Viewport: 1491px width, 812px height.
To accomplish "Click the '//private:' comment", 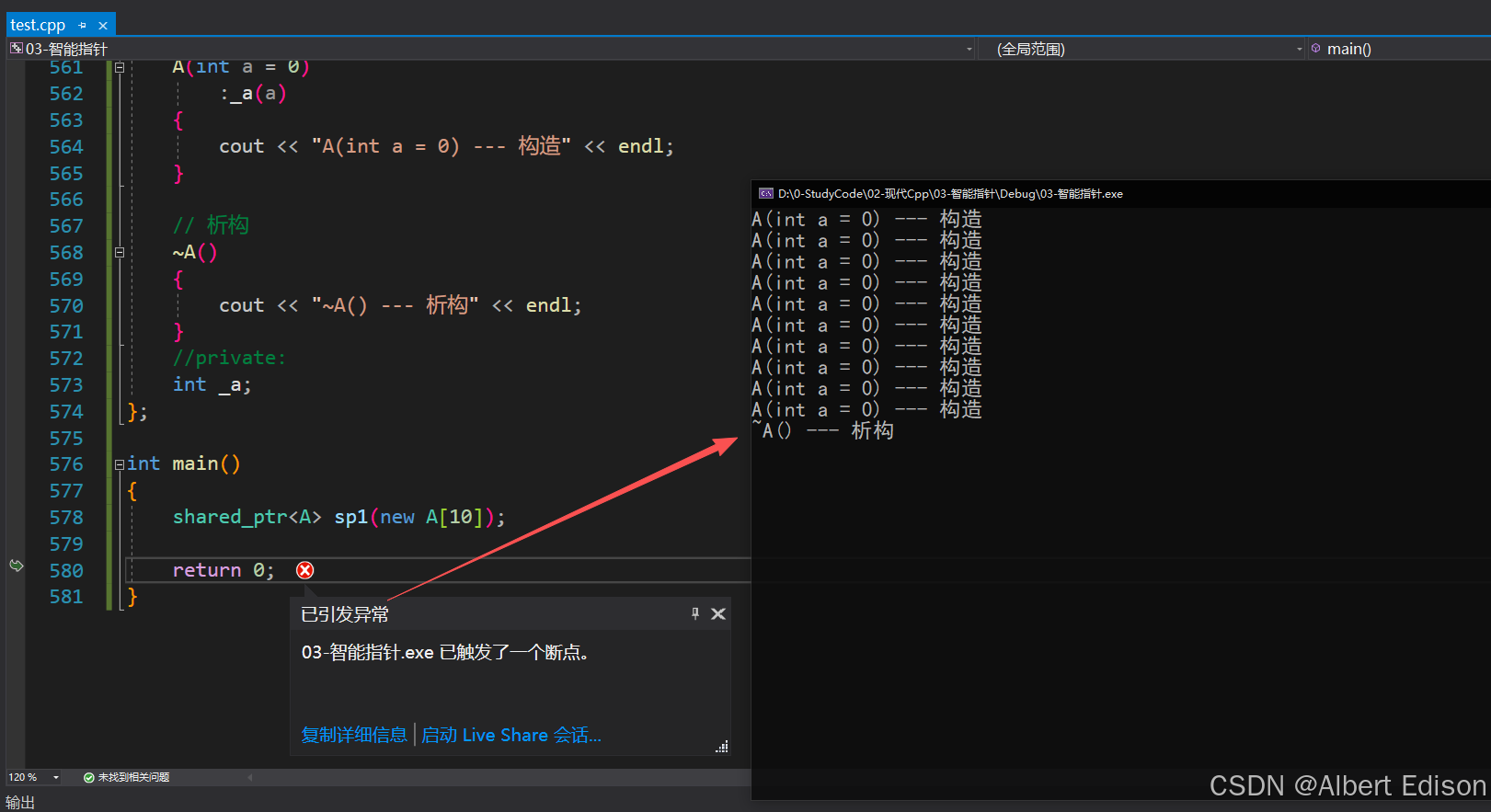I will point(229,358).
